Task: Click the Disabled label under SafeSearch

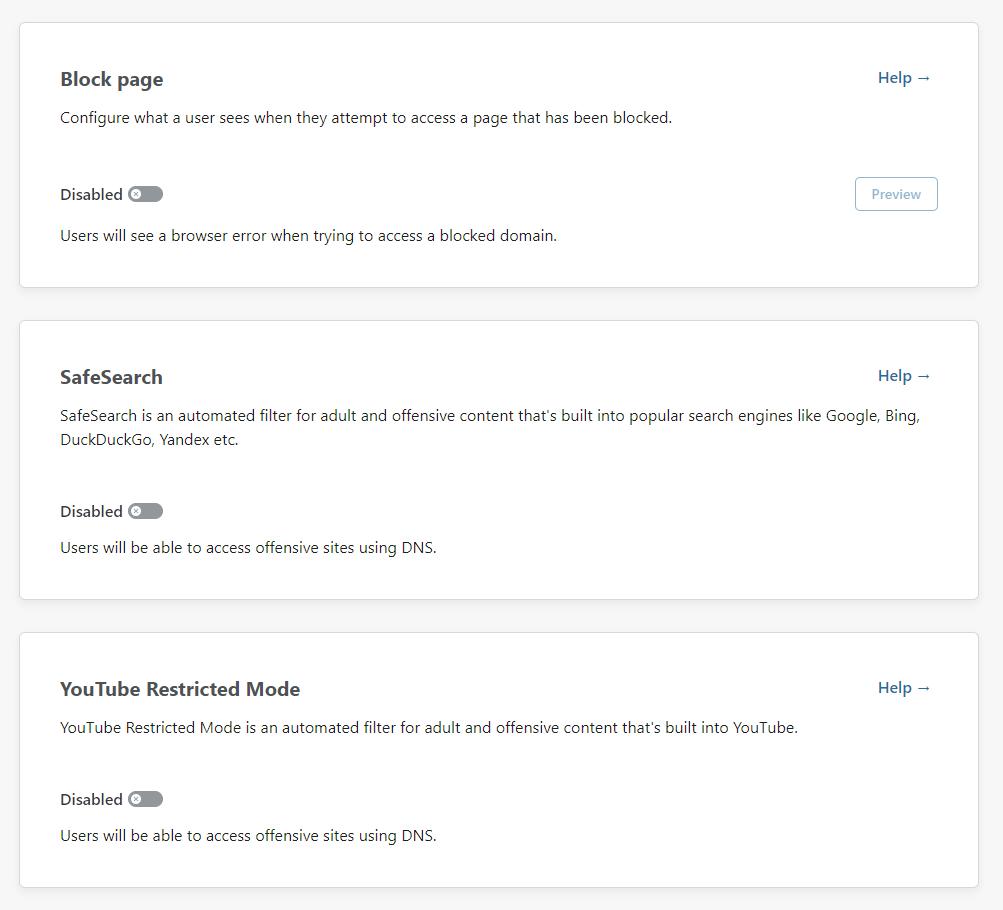Action: point(91,512)
